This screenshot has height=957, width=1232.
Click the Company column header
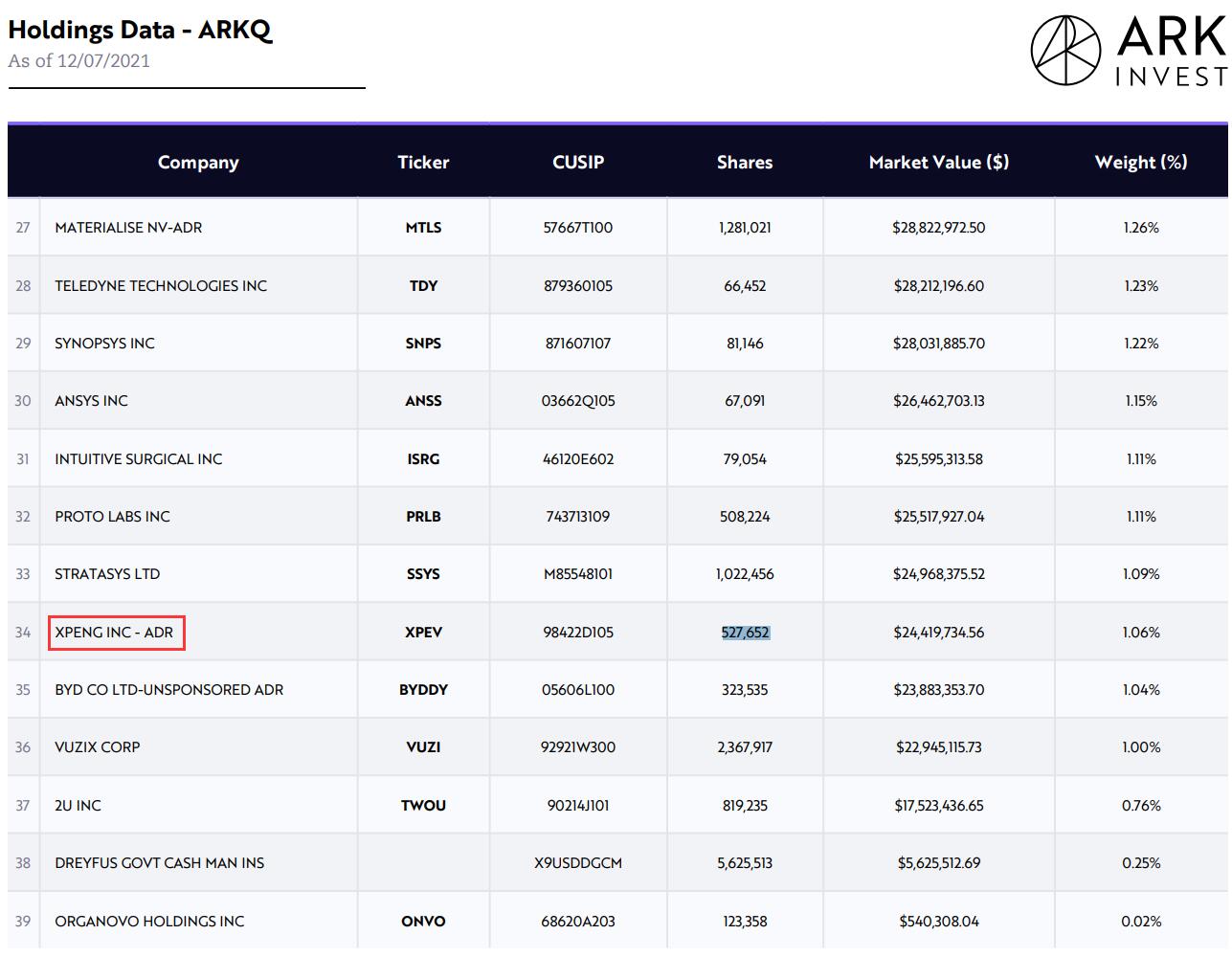pos(197,162)
